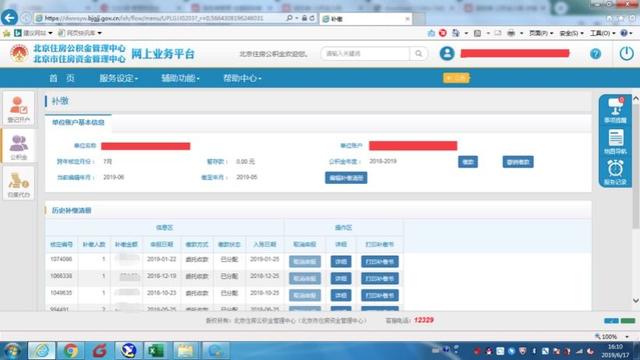The height and width of the screenshot is (360, 640).
Task: Expand the 服务设定 navigation menu
Action: click(x=118, y=78)
